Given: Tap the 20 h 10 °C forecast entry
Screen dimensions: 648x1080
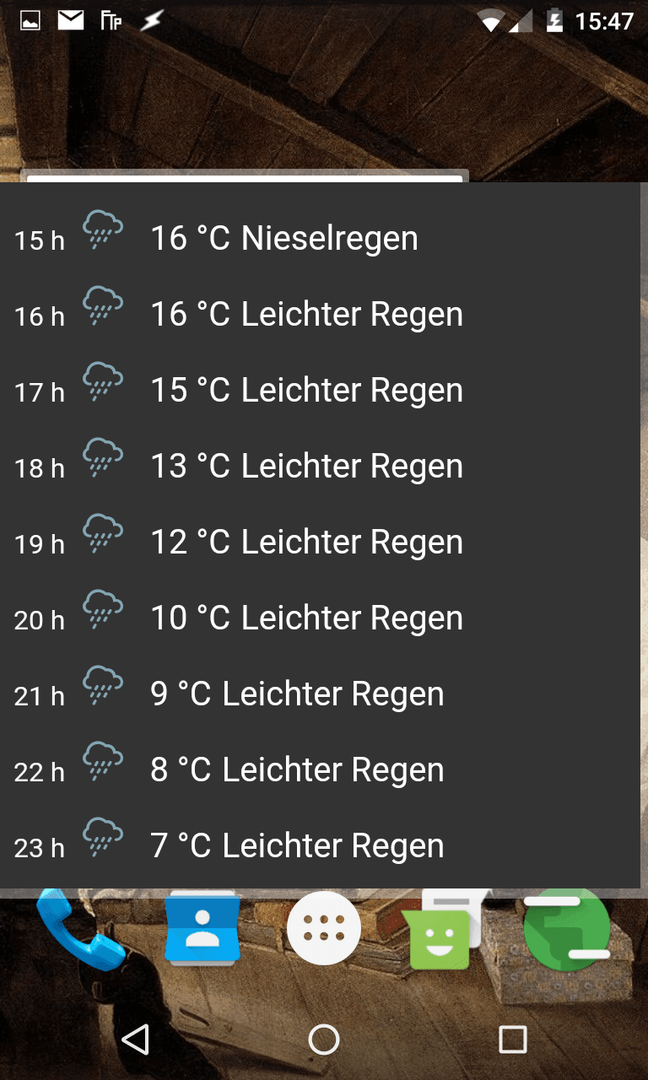Looking at the screenshot, I should pos(320,617).
